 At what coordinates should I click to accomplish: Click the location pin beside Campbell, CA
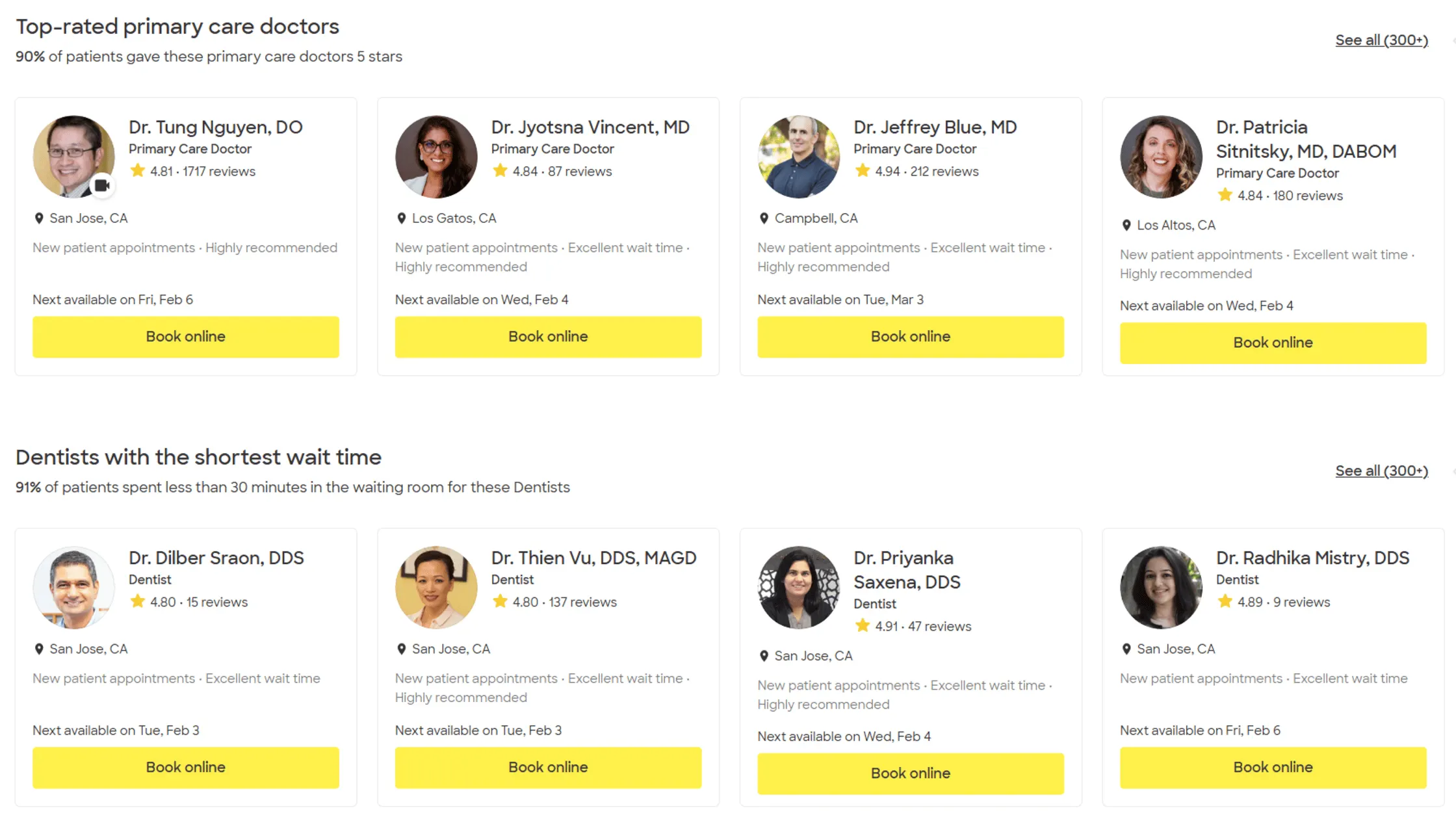pos(764,218)
